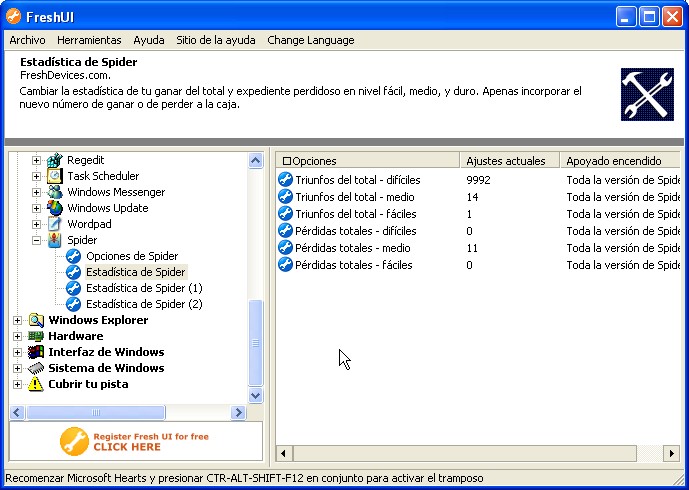Click the options list scroll right arrow
The width and height of the screenshot is (689, 490).
tap(672, 453)
